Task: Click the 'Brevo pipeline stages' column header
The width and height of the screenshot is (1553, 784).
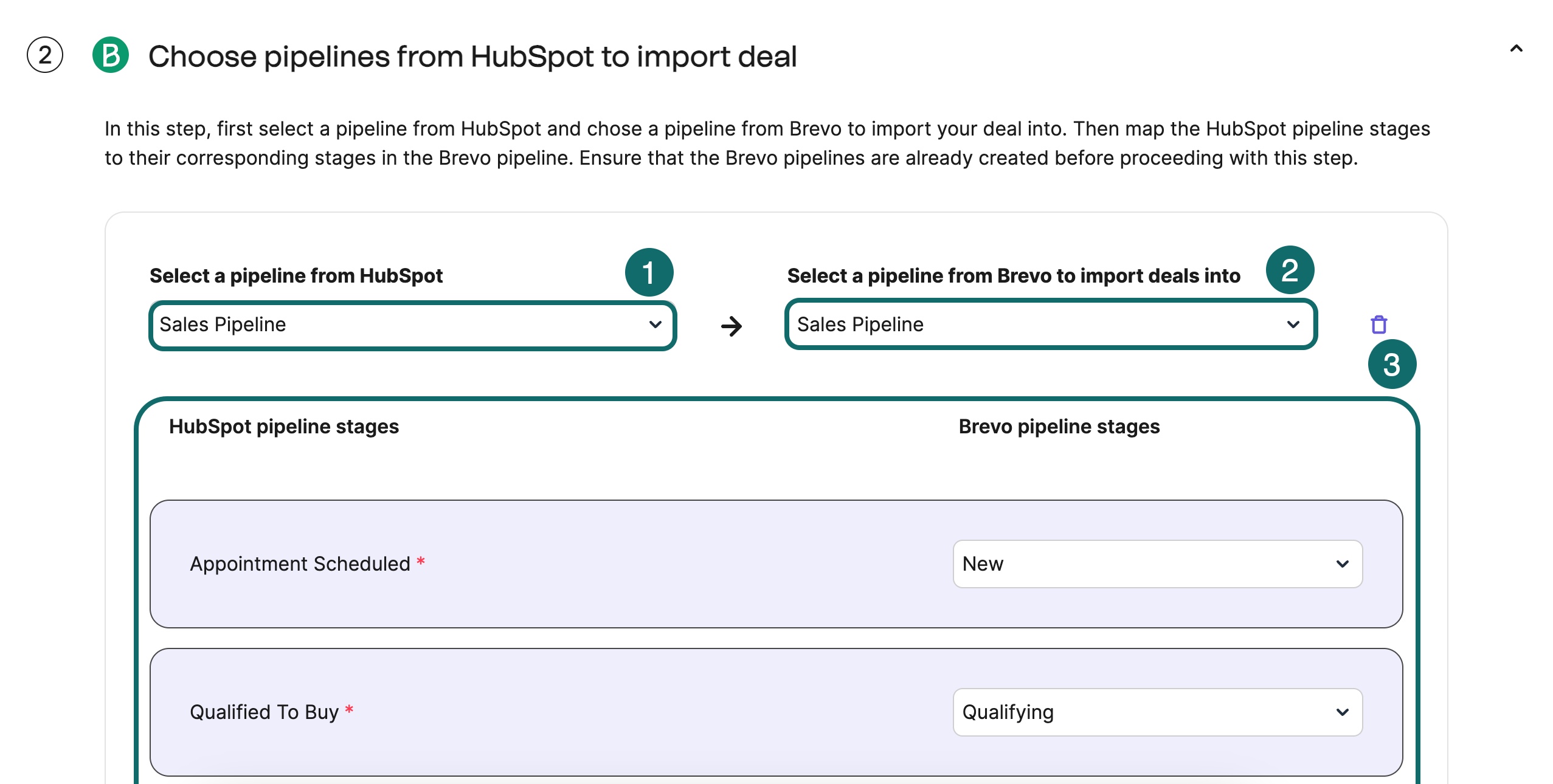Action: [x=1058, y=426]
